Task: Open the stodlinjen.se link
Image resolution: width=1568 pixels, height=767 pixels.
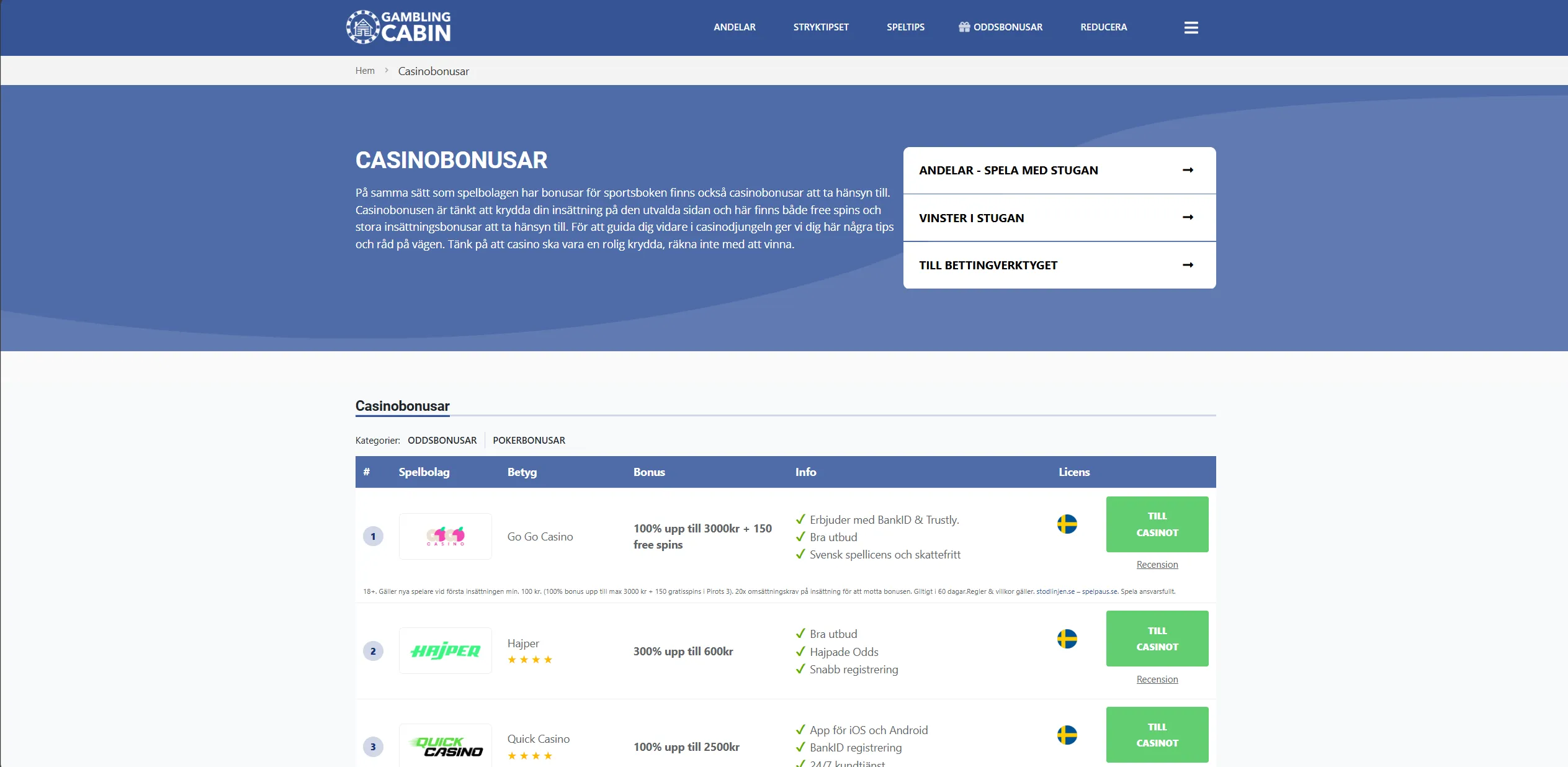Action: coord(1055,591)
